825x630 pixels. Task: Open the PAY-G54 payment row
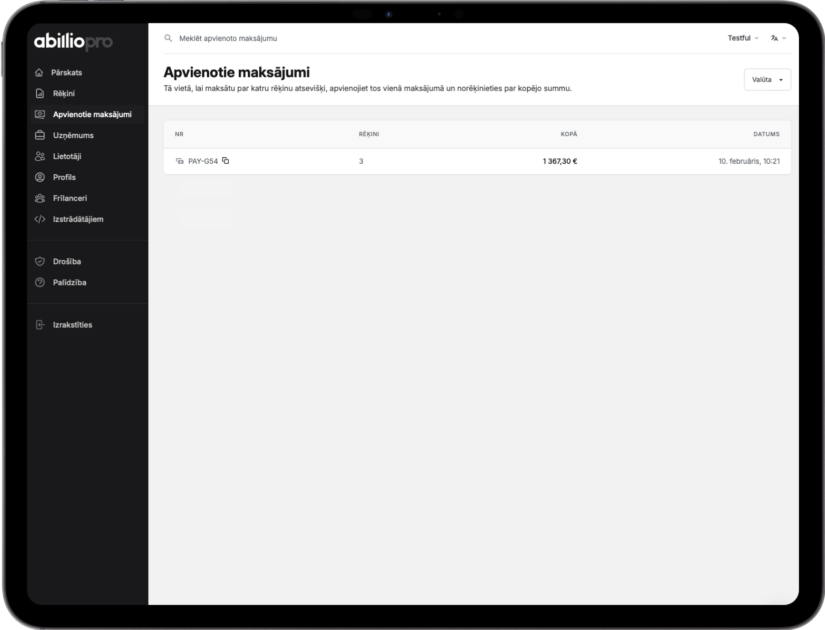[477, 161]
